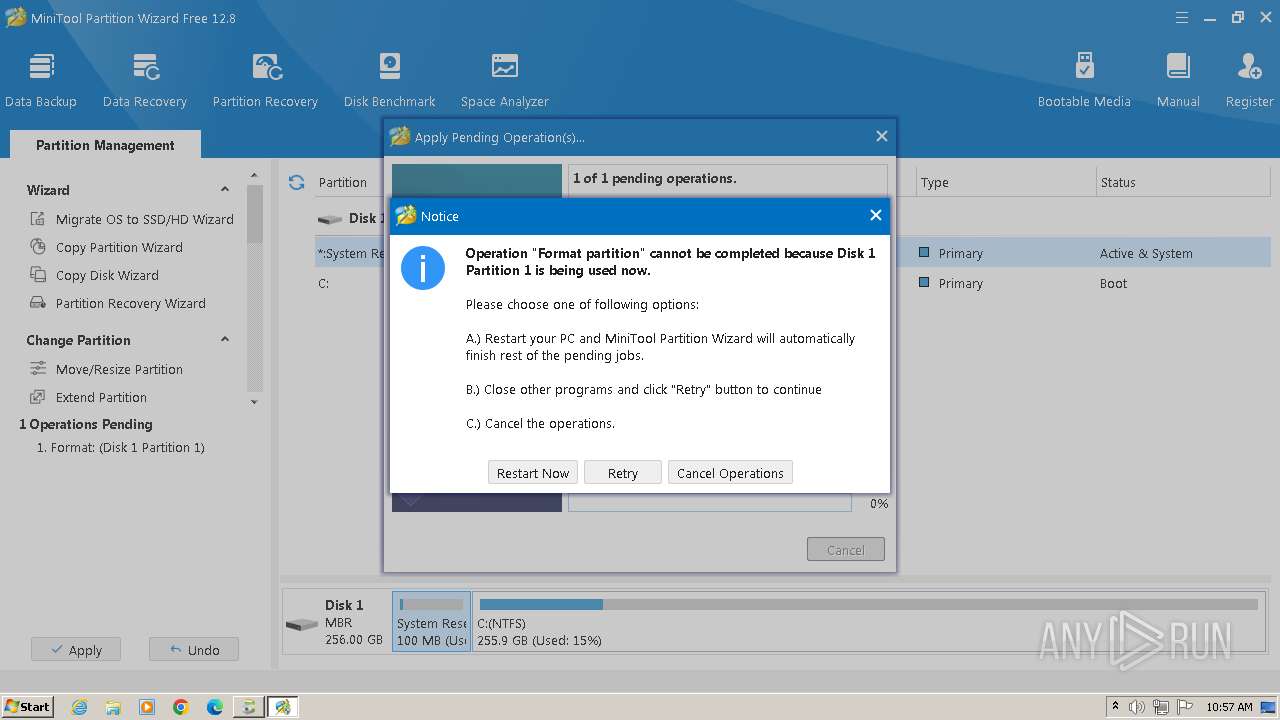Click the Disk 1 drive icon in disk map
This screenshot has width=1280, height=720.
(x=301, y=625)
